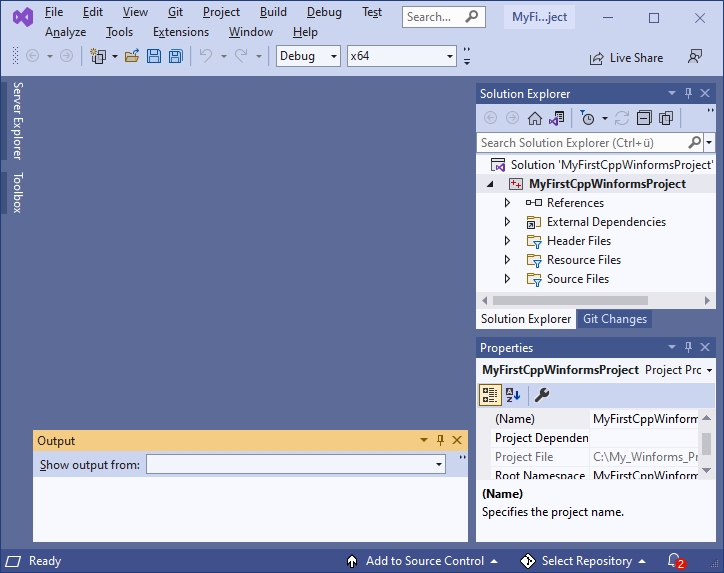Image resolution: width=724 pixels, height=573 pixels.
Task: Open the Toolbox side tab
Action: click(17, 193)
